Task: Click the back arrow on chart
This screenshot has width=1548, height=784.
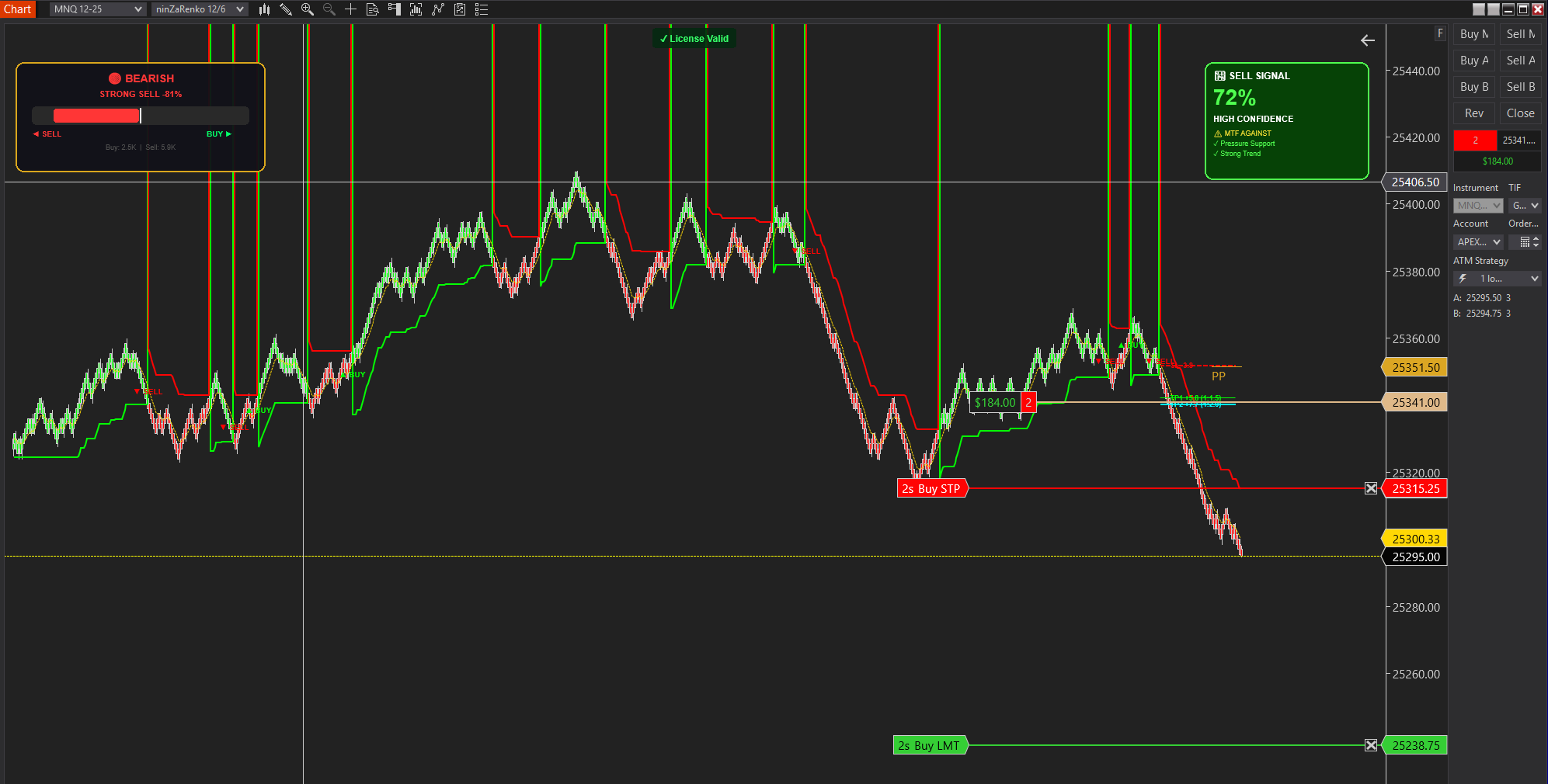Action: point(1368,40)
